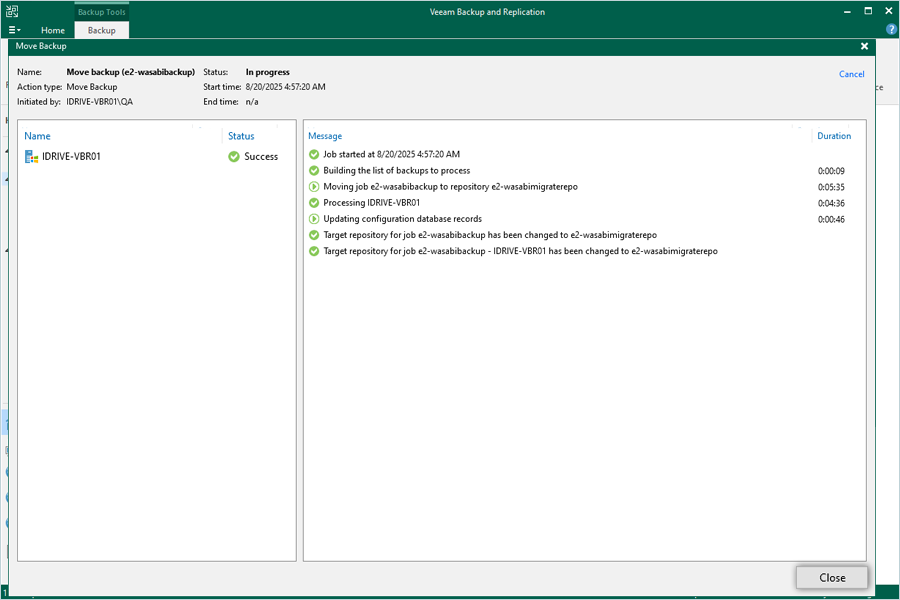Close the Move Backup dialog with X

tap(864, 47)
